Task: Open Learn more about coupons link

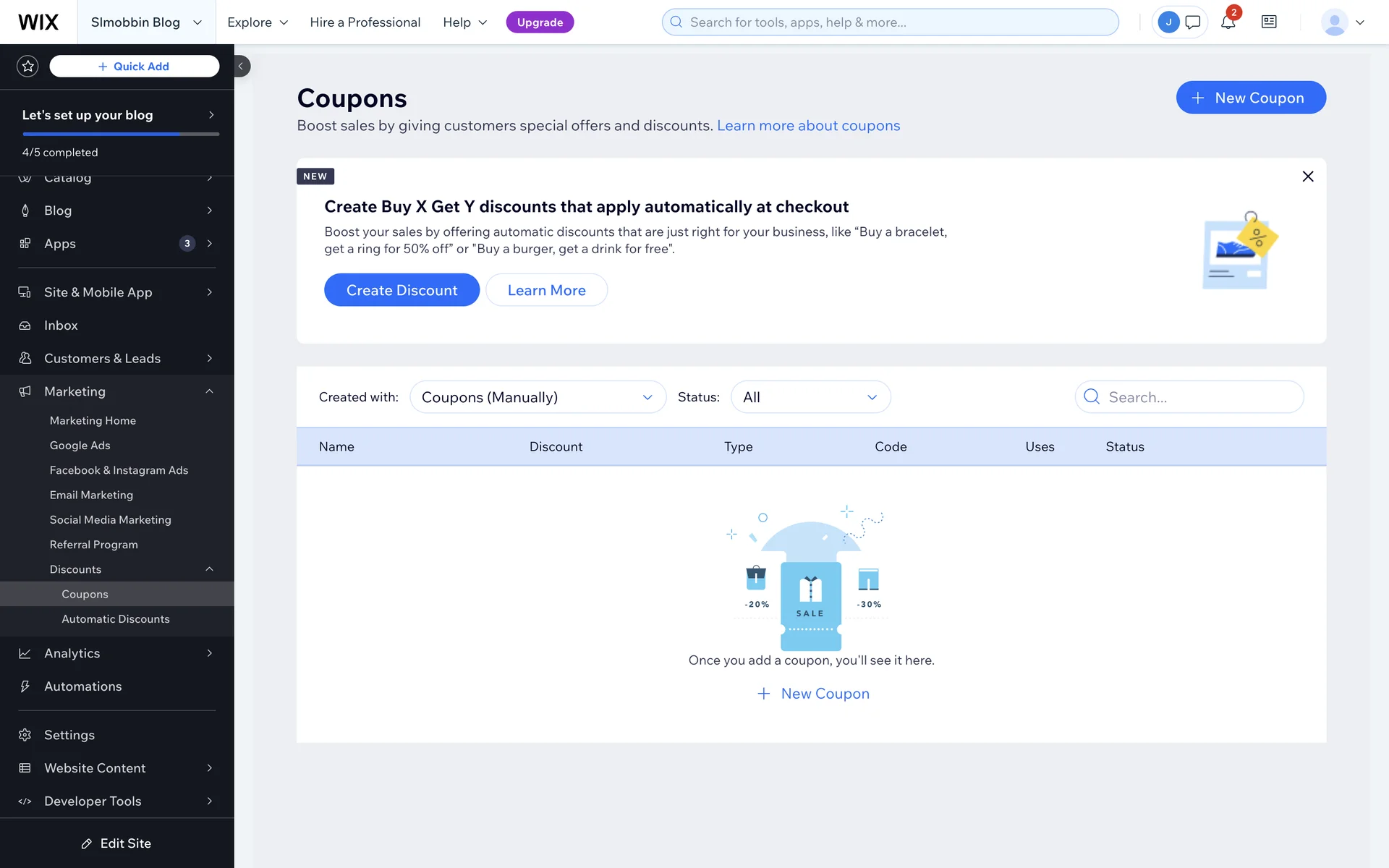Action: (x=808, y=126)
